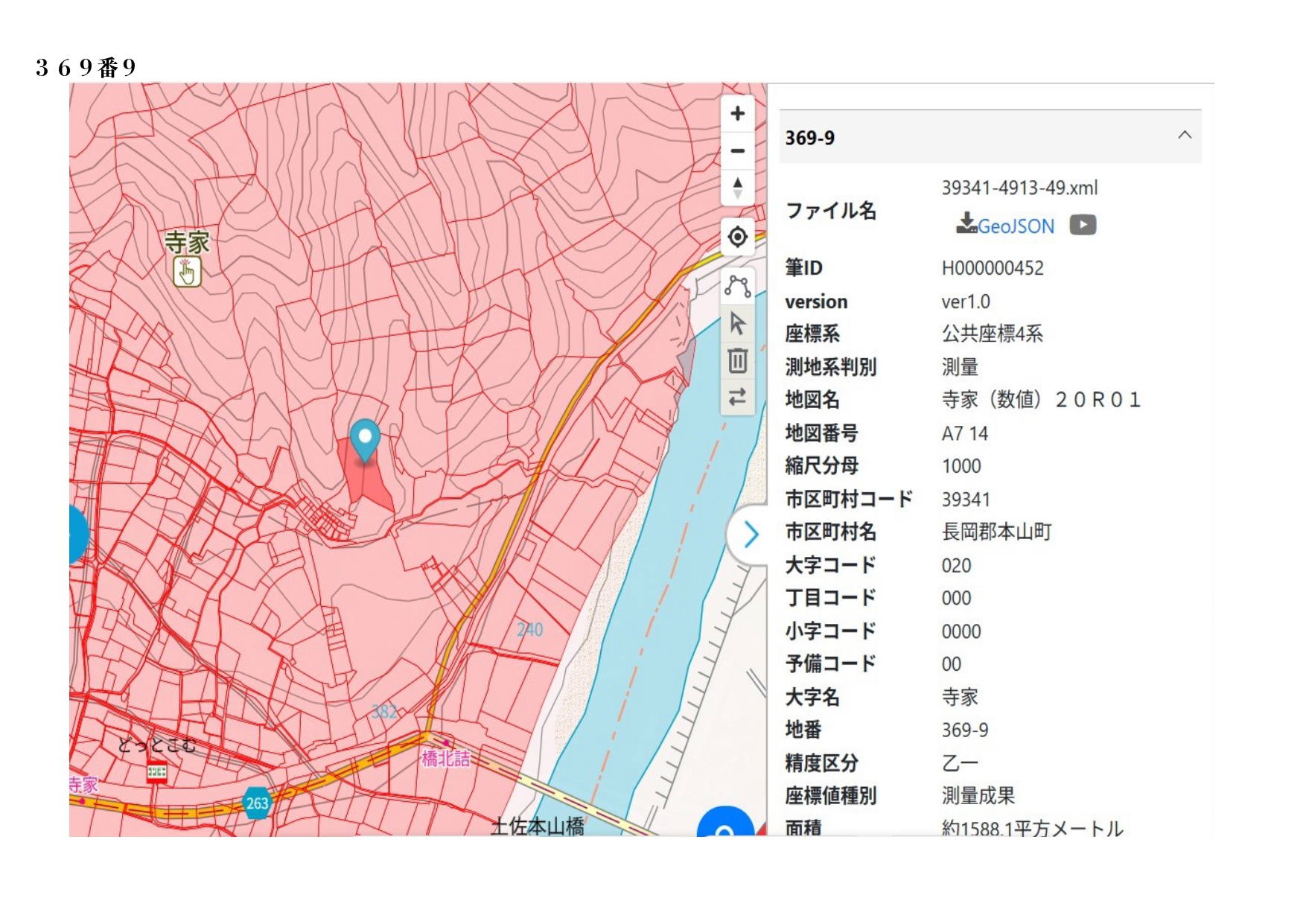Screen dimensions: 1306x924
Task: Click the 測量成果 value
Action: (978, 796)
